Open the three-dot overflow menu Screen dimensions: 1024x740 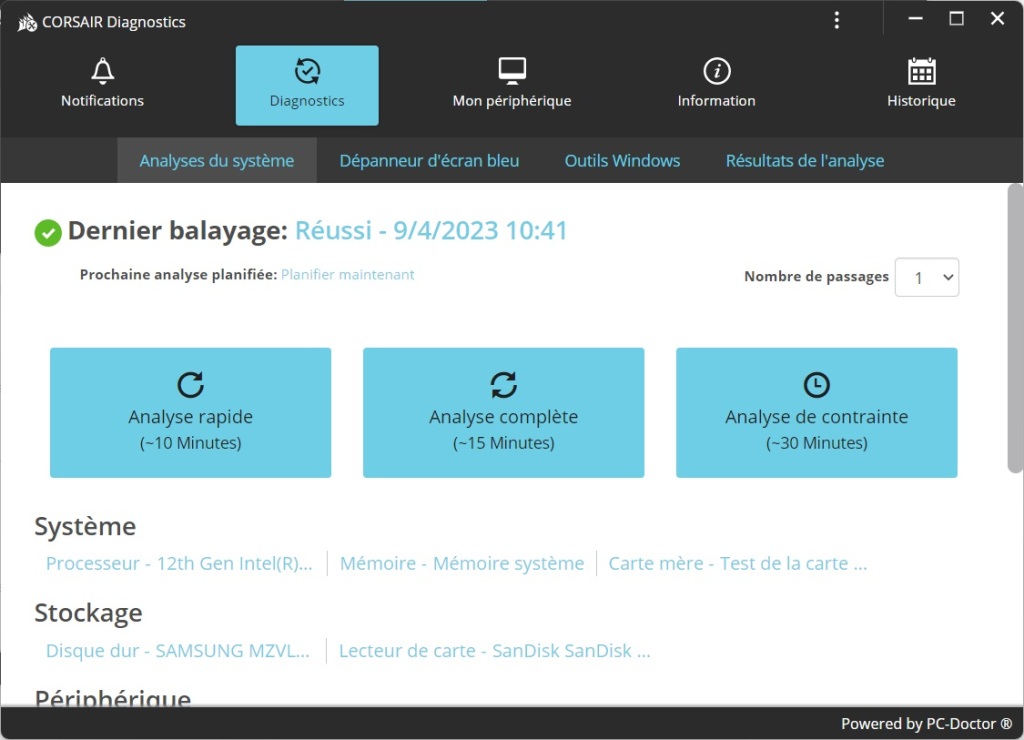click(837, 20)
